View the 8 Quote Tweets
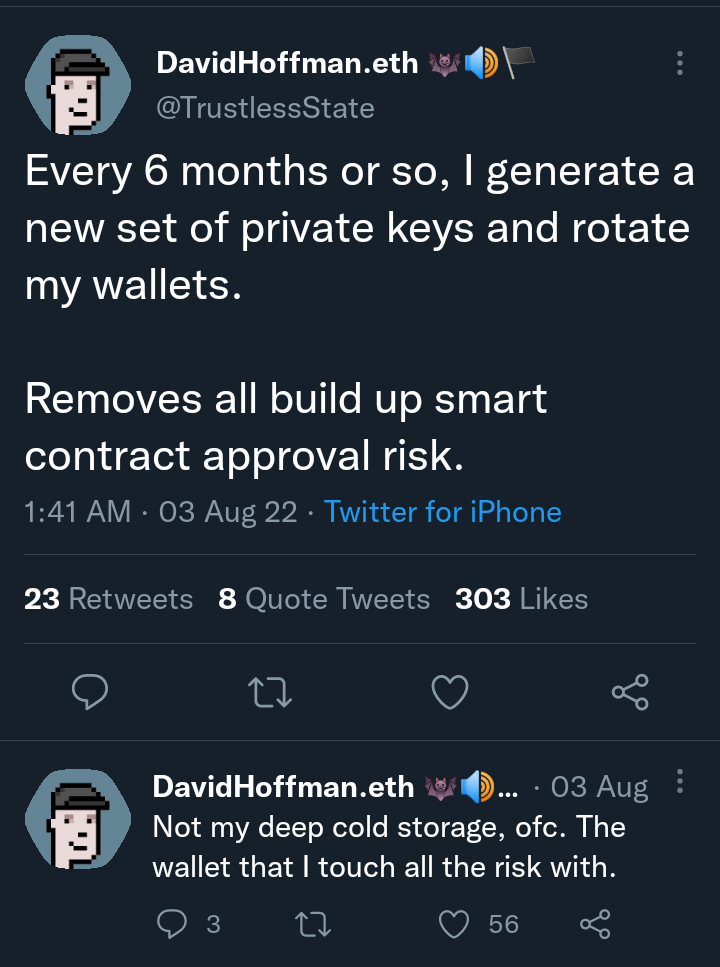This screenshot has width=720, height=967. click(324, 599)
